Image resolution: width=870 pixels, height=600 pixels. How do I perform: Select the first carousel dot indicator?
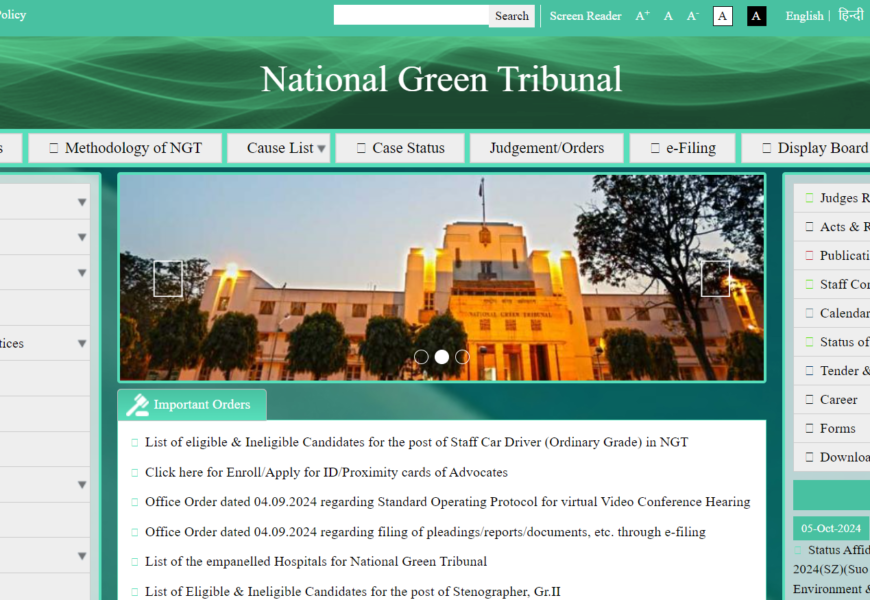click(421, 357)
